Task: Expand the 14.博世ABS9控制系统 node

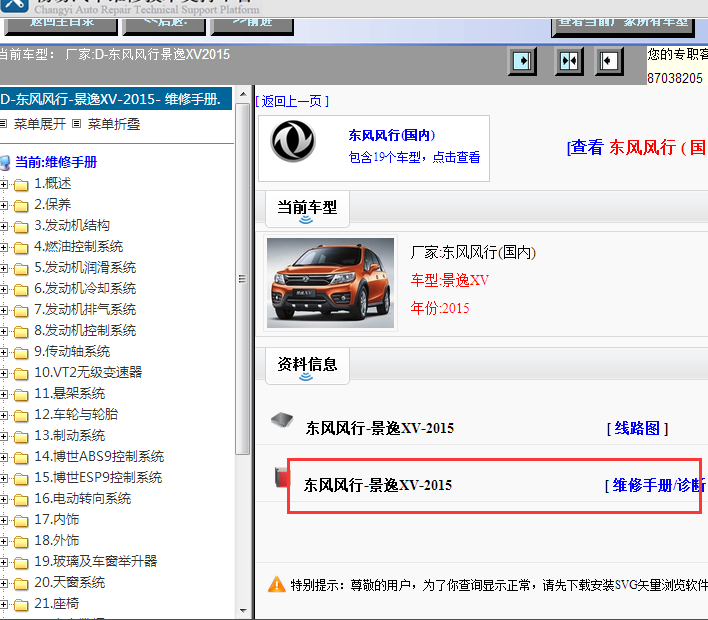Action: 4,458
